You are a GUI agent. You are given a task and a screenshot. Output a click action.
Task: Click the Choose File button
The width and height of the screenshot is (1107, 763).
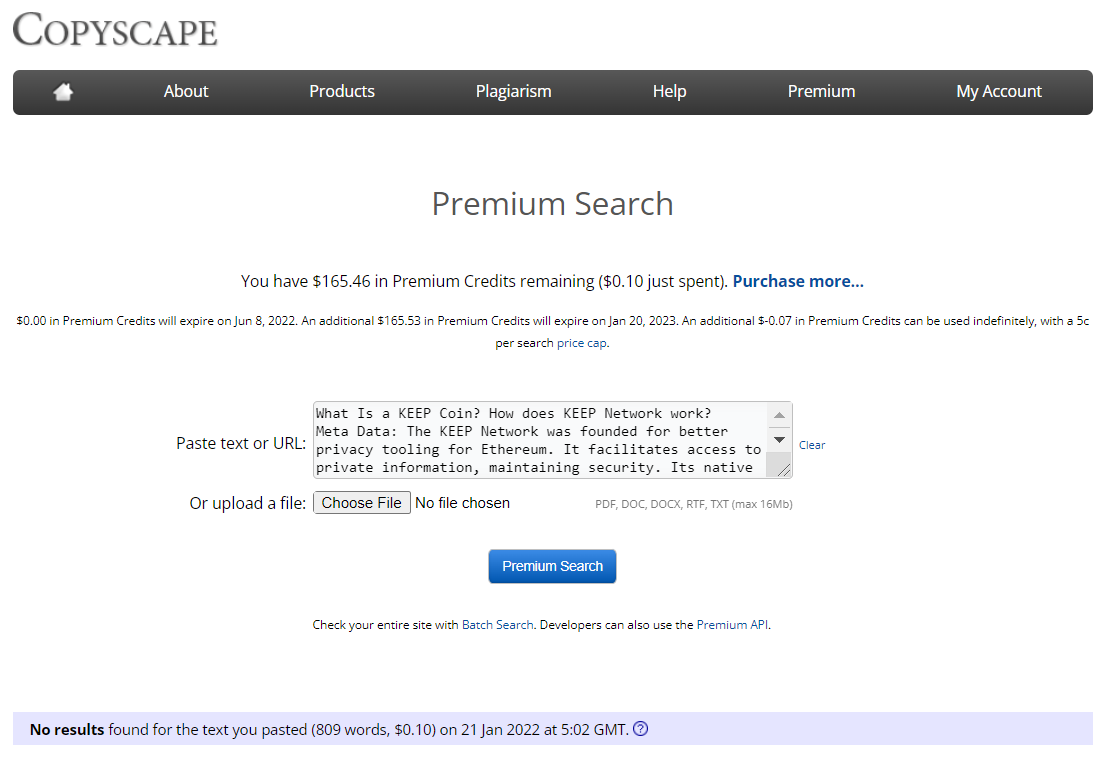[x=361, y=503]
